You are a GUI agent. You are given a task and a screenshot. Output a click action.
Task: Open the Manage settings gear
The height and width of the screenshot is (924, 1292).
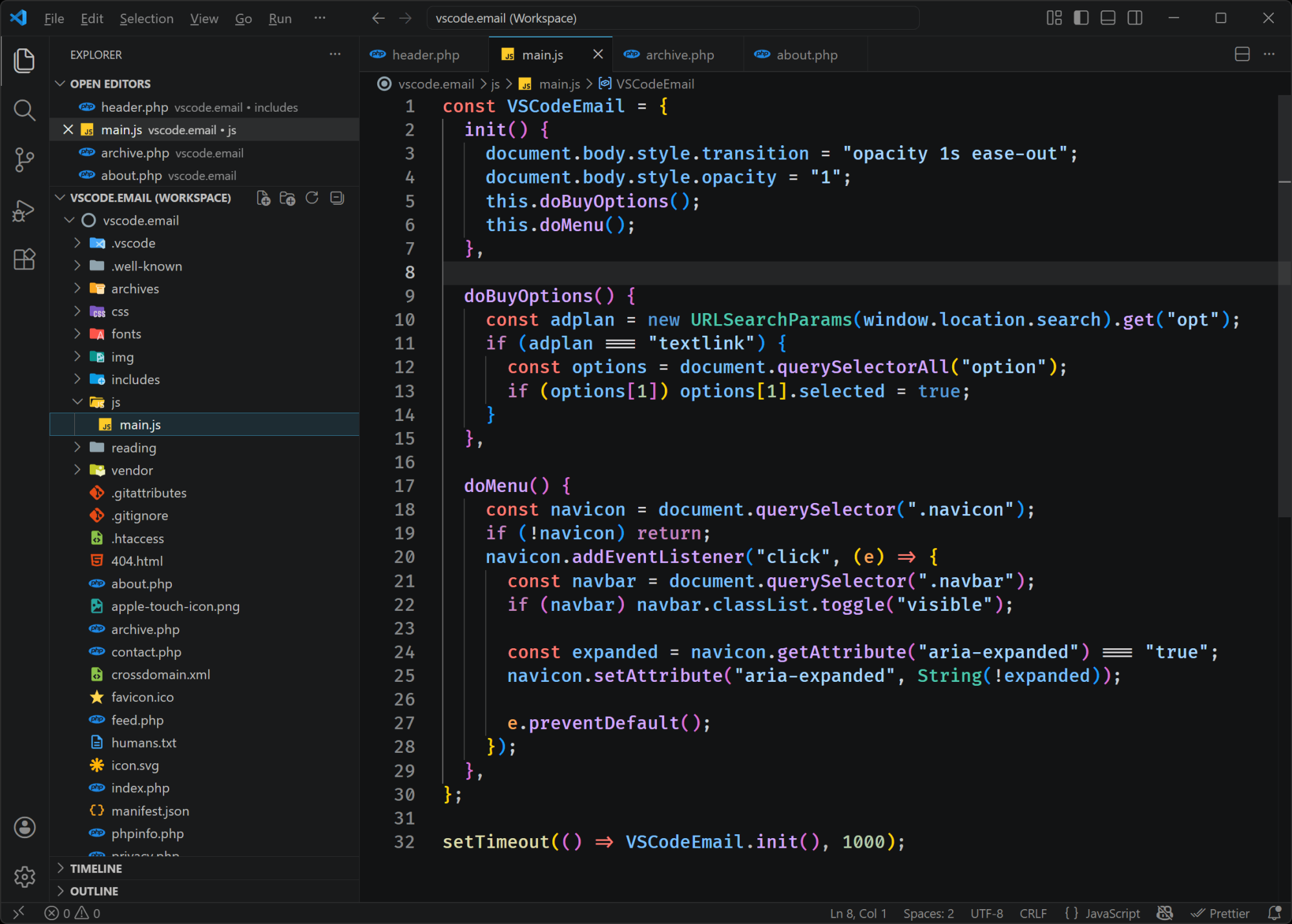pyautogui.click(x=24, y=876)
